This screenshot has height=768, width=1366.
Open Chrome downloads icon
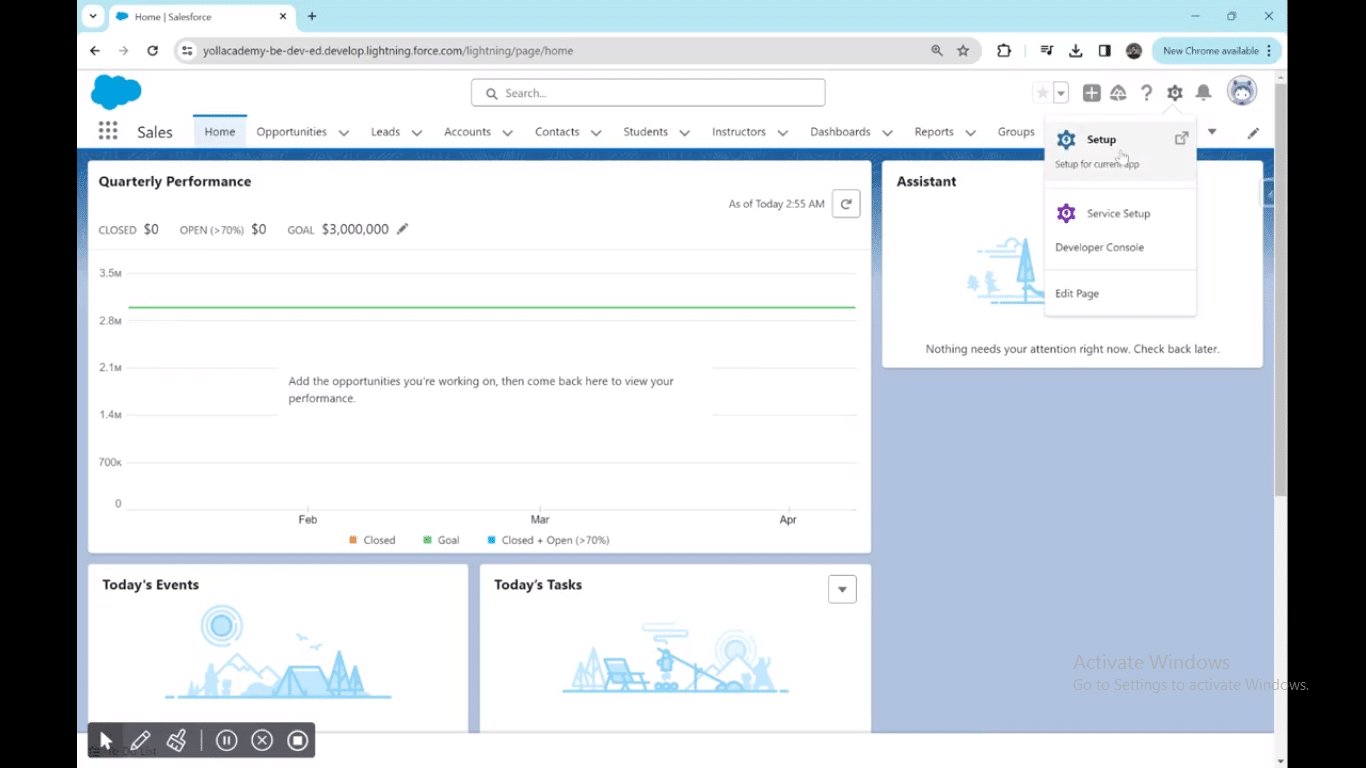point(1076,50)
